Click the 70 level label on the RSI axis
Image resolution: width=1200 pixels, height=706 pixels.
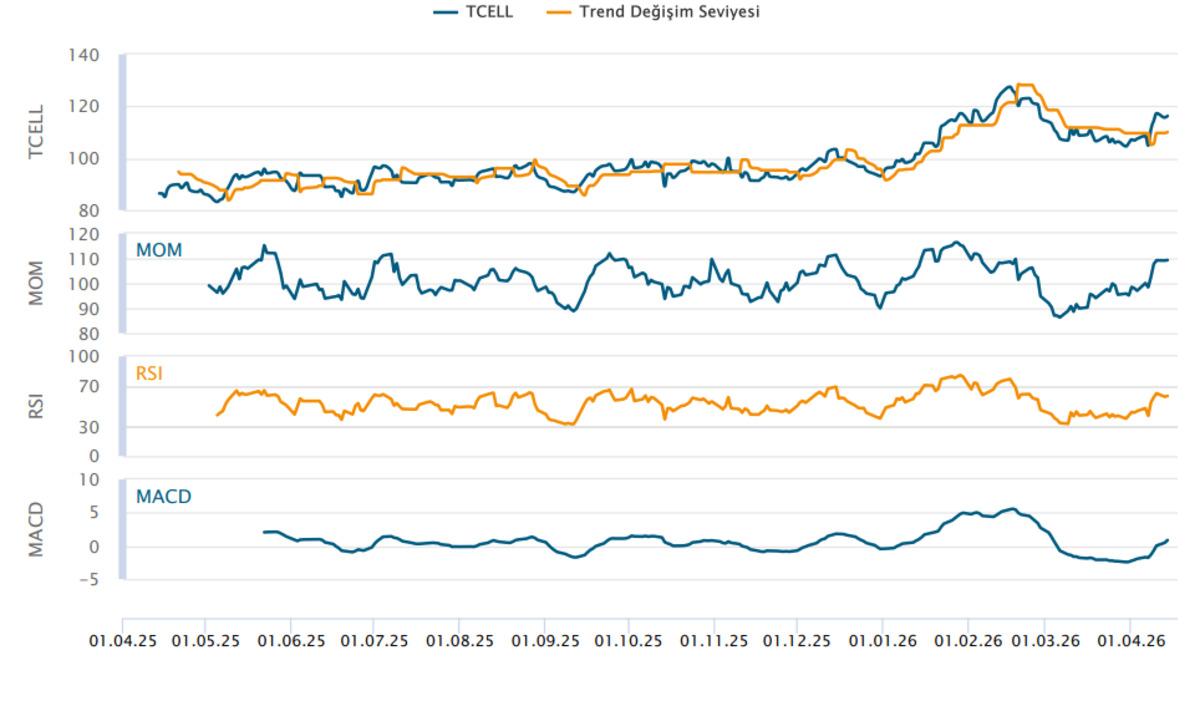91,387
